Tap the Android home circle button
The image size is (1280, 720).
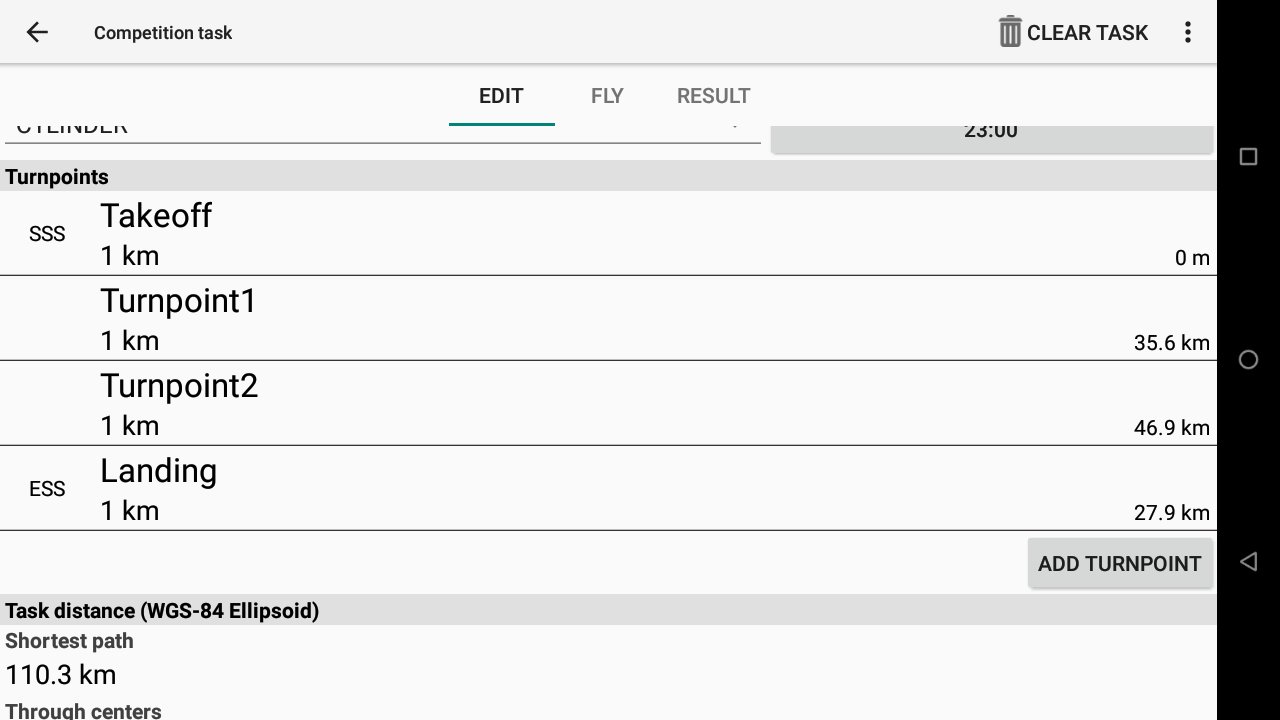click(x=1248, y=360)
